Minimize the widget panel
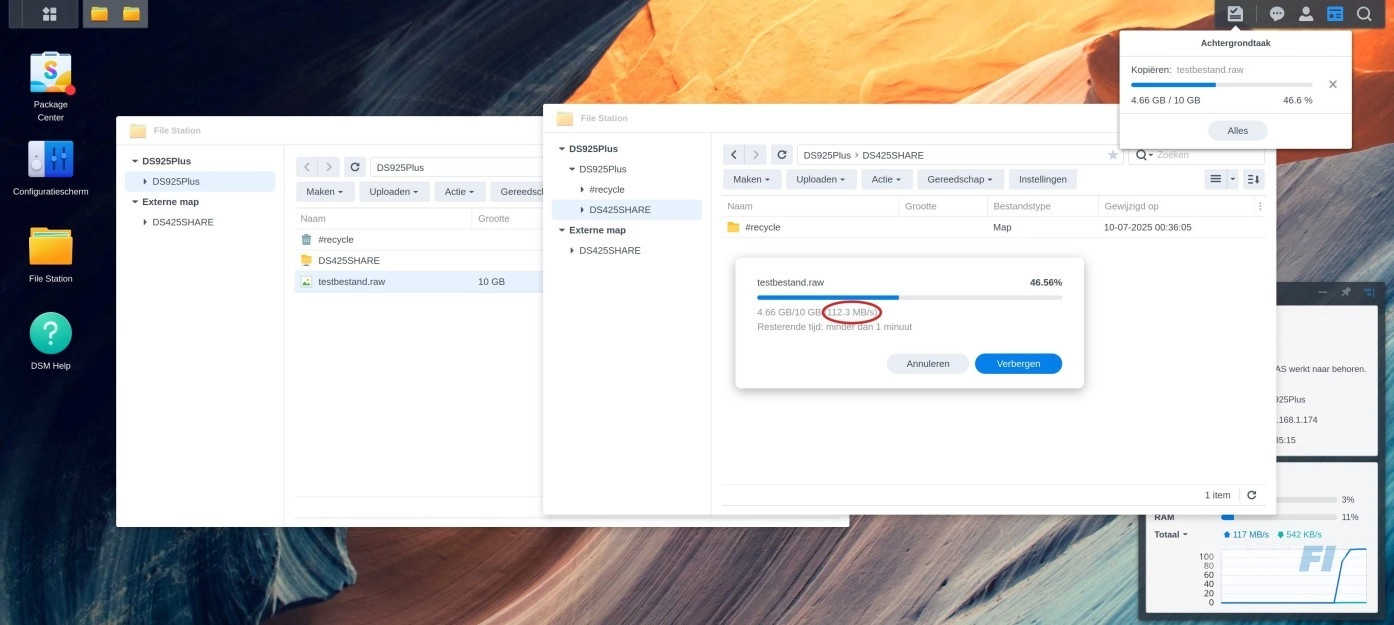The height and width of the screenshot is (625, 1394). (1323, 292)
